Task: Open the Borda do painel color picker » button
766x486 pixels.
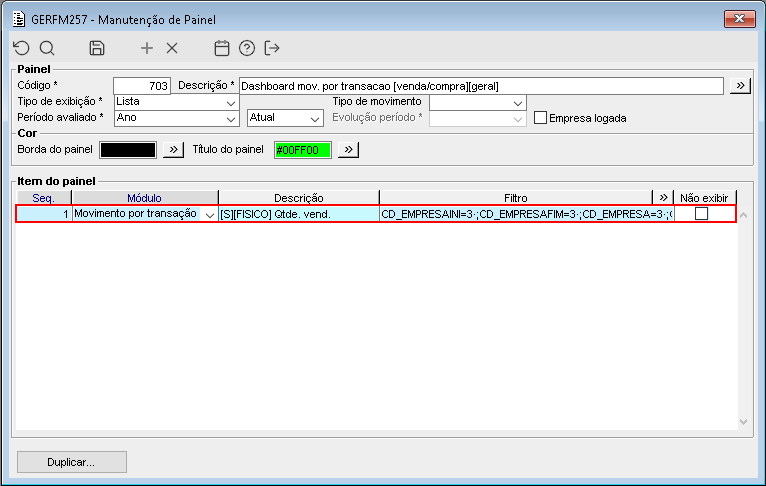Action: pos(173,149)
